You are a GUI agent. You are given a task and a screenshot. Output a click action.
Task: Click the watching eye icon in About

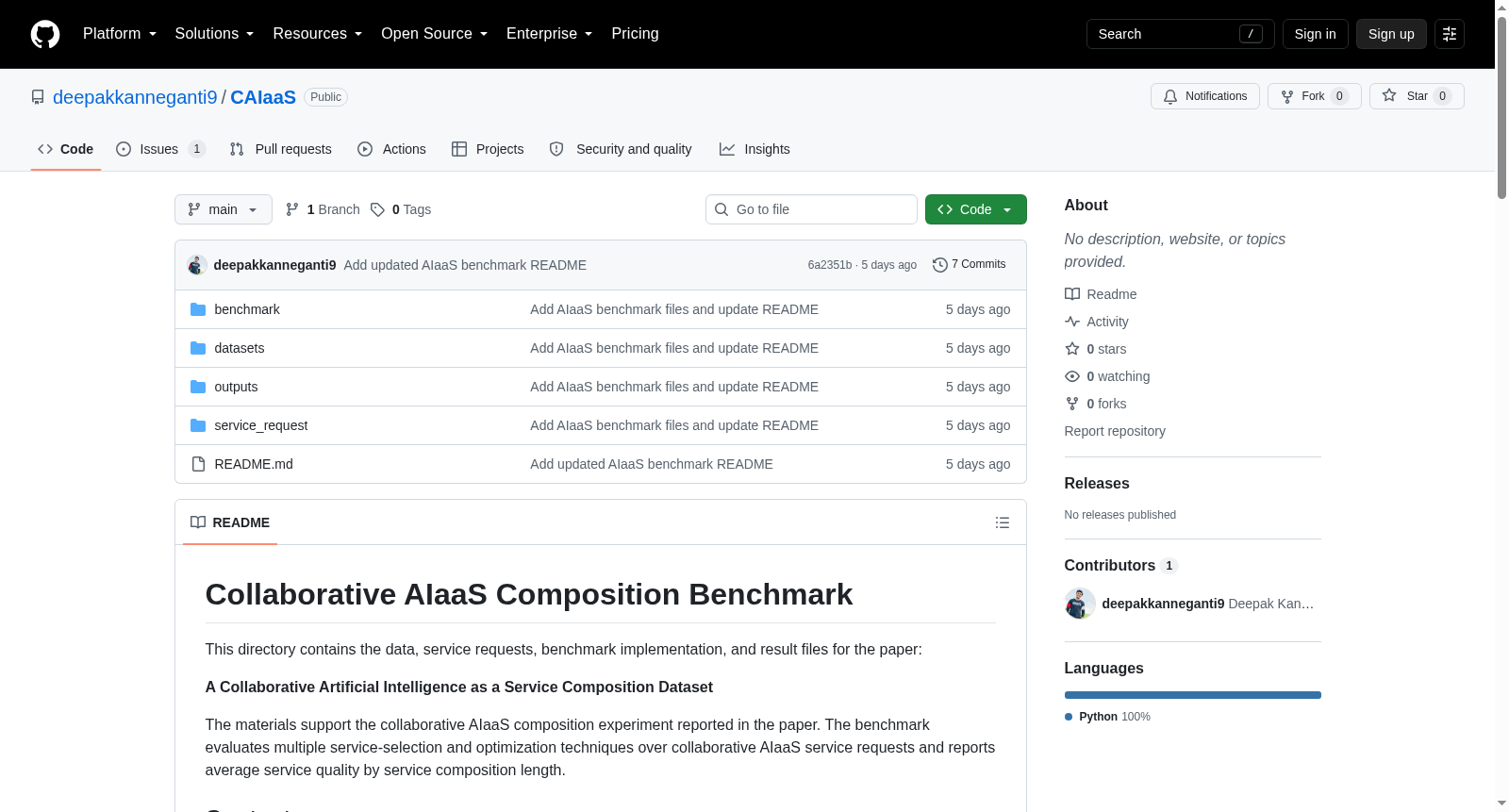point(1072,376)
